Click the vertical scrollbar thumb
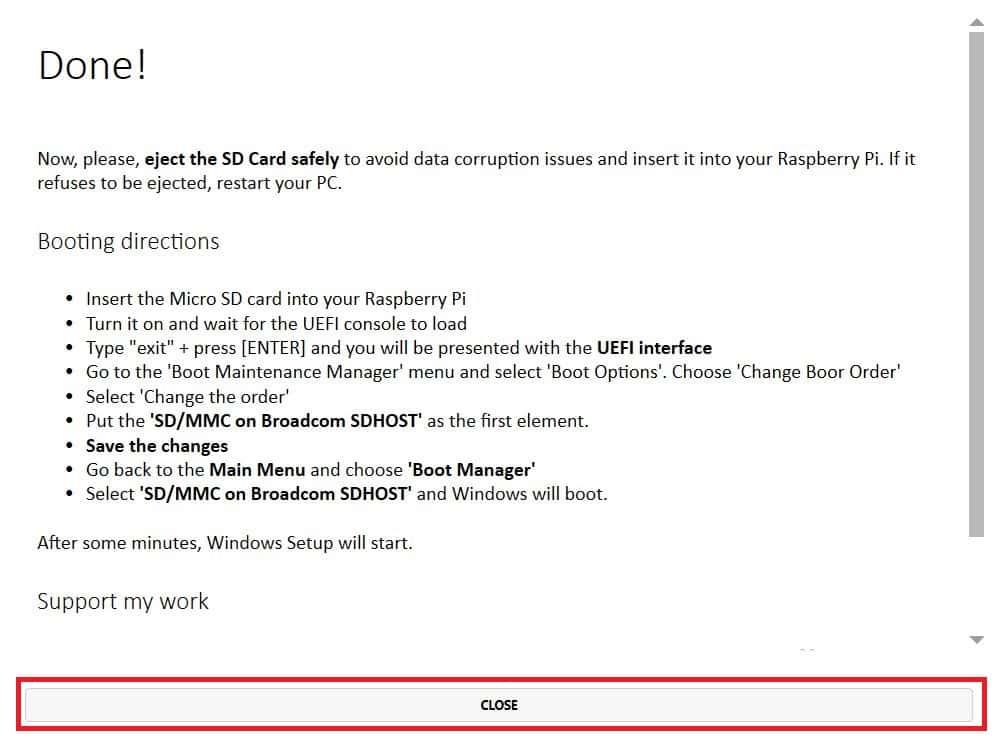Screen dimensions: 997x744 point(977,284)
